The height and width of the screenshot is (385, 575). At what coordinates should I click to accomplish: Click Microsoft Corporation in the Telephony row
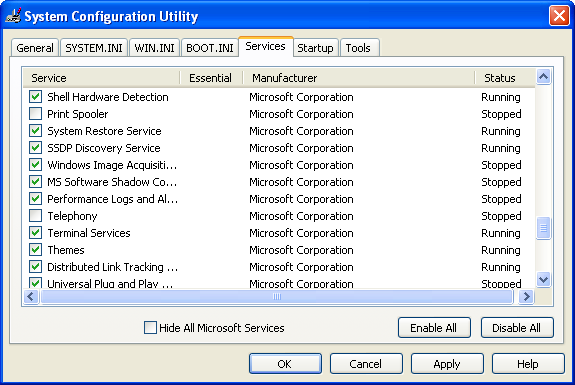pos(301,216)
